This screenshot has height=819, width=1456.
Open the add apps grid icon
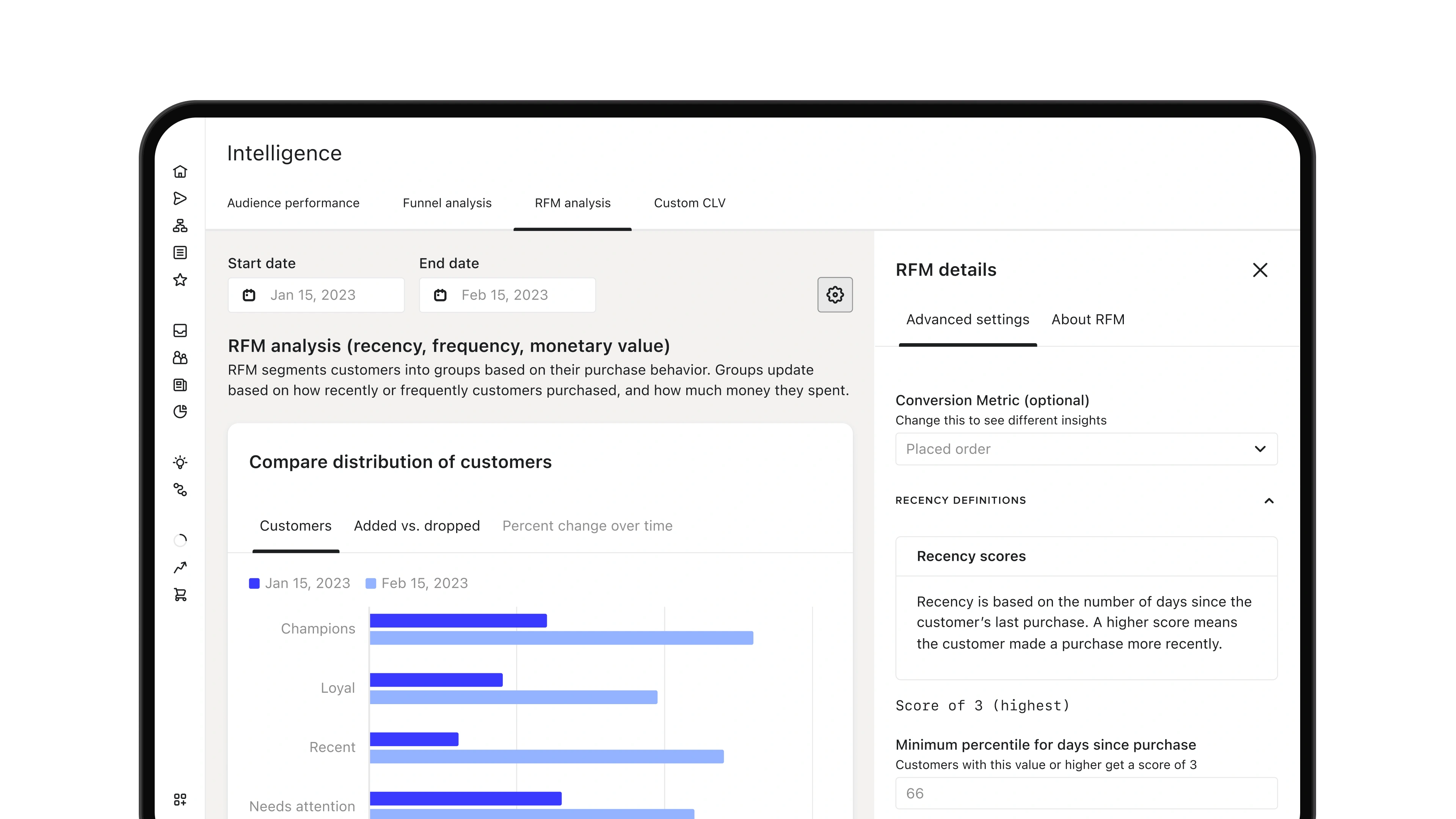pyautogui.click(x=180, y=799)
